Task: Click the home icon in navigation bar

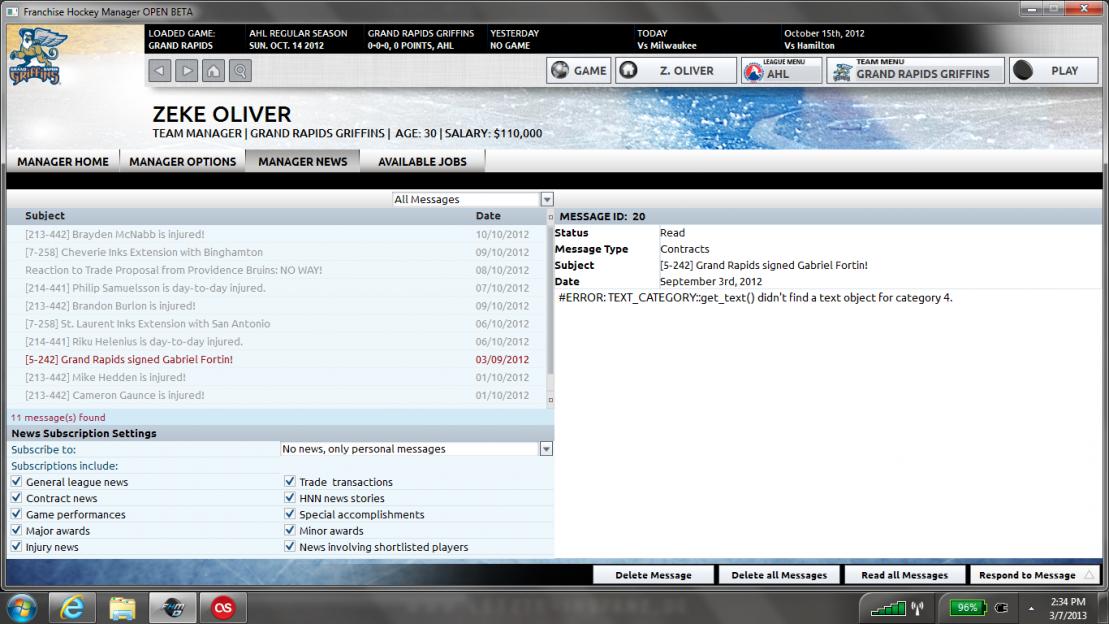Action: [213, 71]
